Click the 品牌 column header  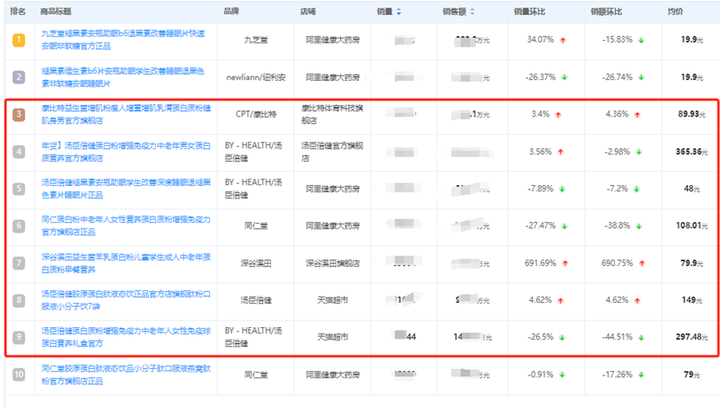[231, 11]
